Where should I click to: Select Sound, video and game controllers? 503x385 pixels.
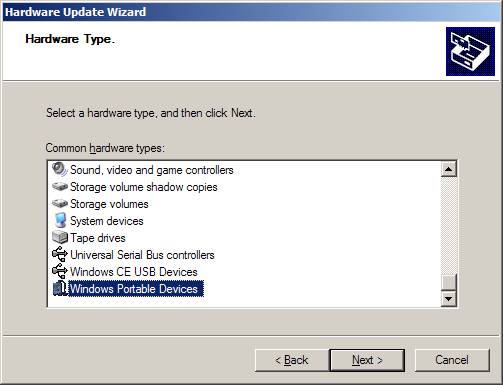point(152,170)
